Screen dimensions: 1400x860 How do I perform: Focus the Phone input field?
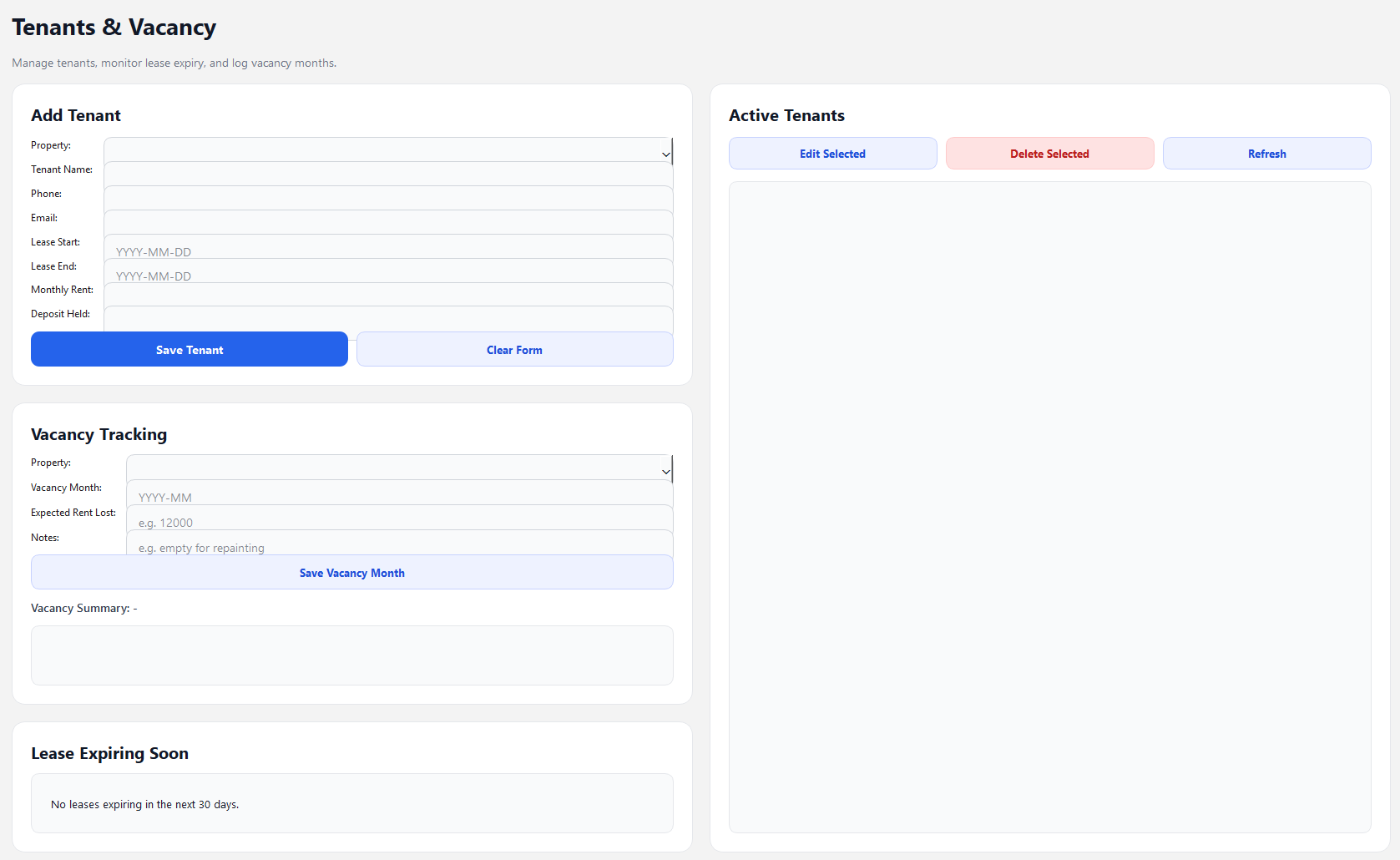pyautogui.click(x=388, y=198)
